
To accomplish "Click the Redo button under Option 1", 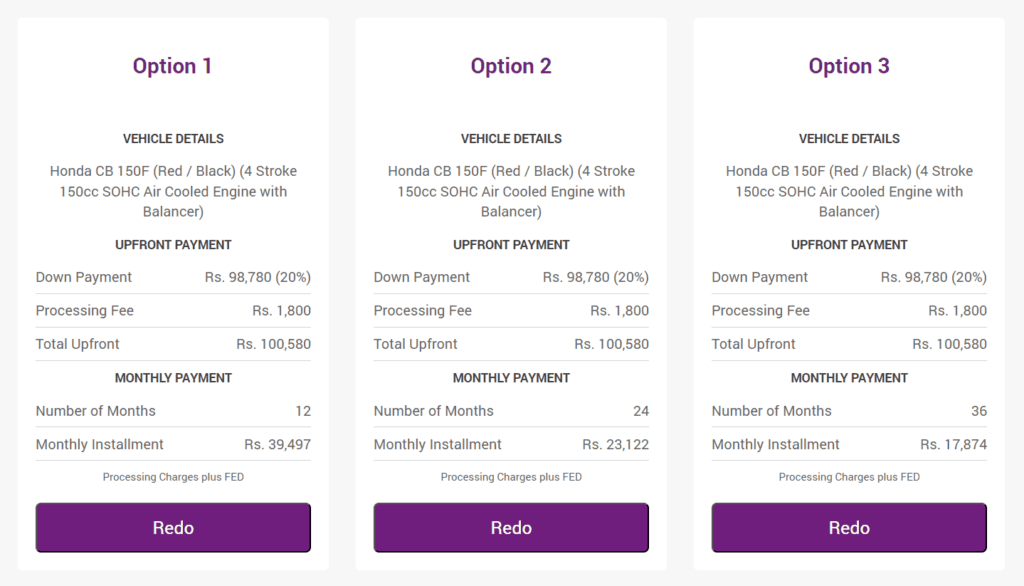I will [173, 527].
